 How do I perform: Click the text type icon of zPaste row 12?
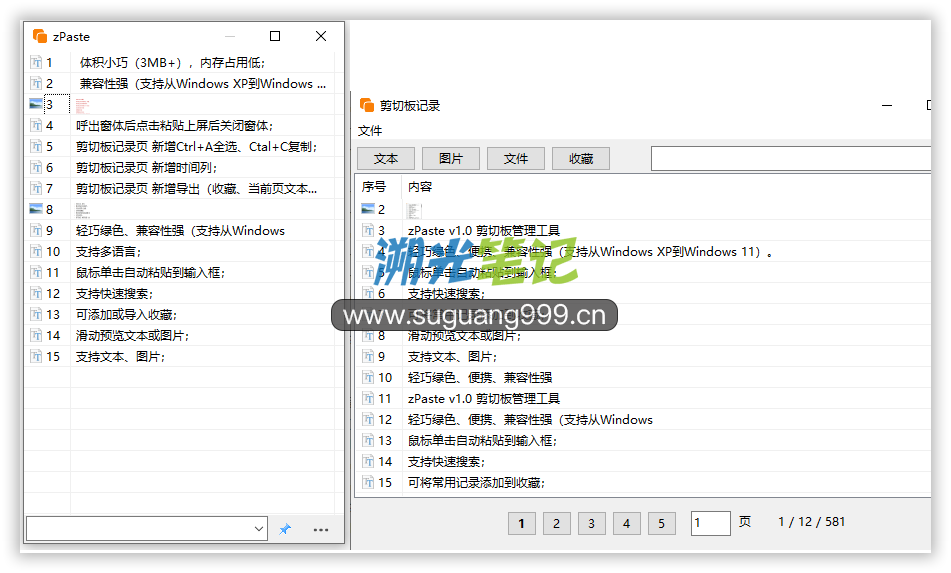(36, 293)
